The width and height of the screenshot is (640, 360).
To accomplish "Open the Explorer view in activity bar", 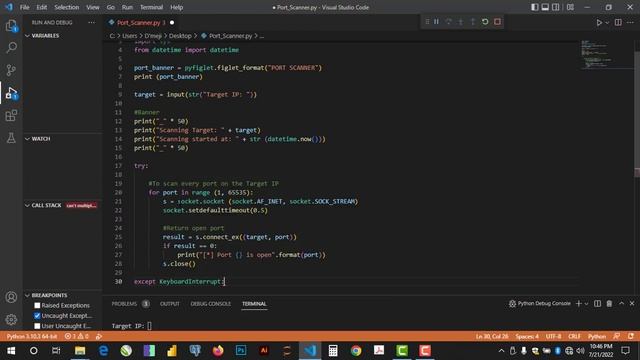I will 11,26.
